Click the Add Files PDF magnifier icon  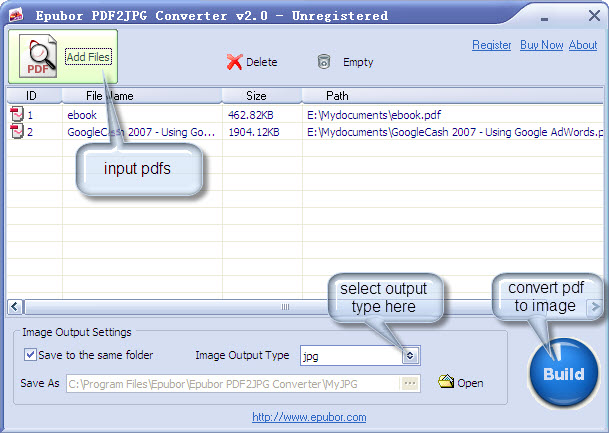pyautogui.click(x=38, y=56)
